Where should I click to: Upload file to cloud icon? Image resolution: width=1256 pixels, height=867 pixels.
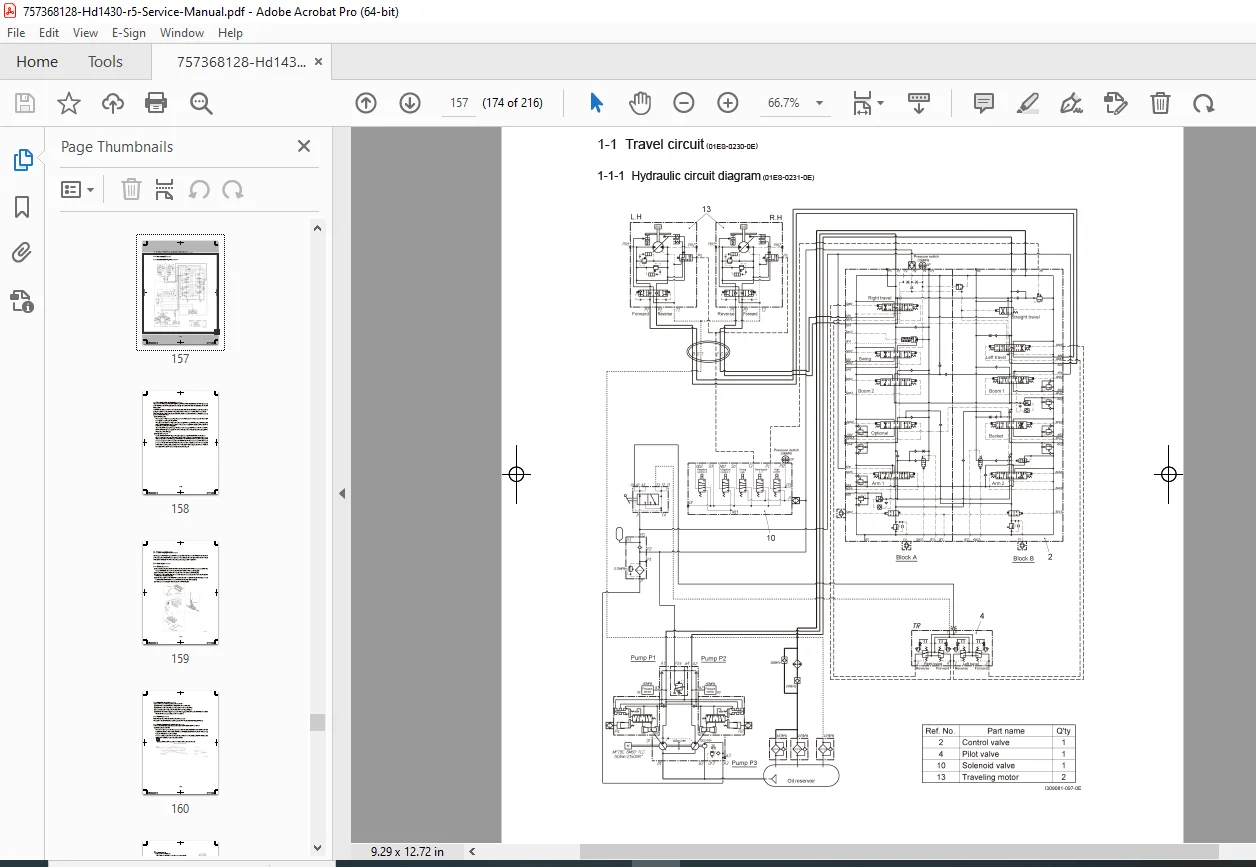tap(113, 103)
